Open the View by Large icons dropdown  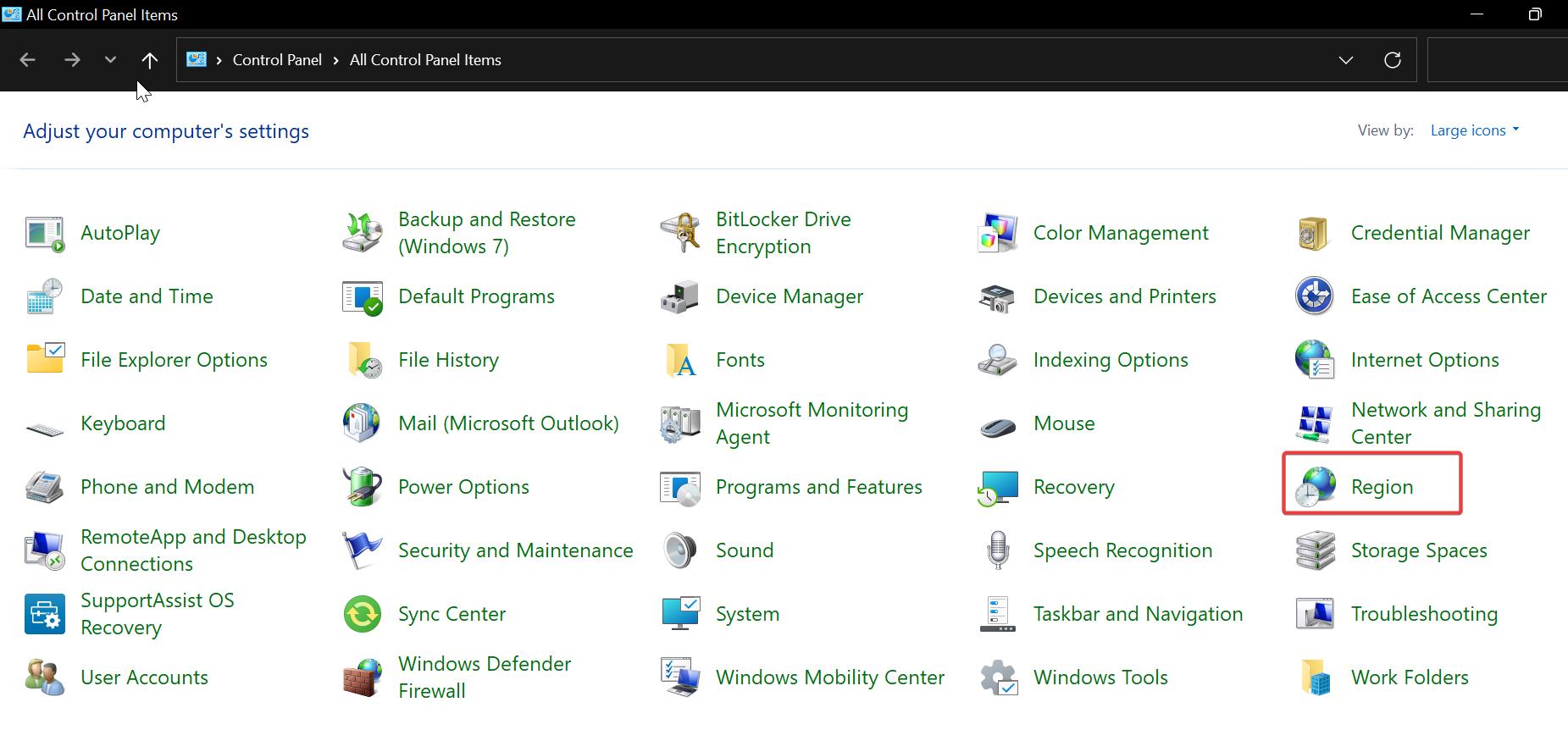tap(1474, 130)
